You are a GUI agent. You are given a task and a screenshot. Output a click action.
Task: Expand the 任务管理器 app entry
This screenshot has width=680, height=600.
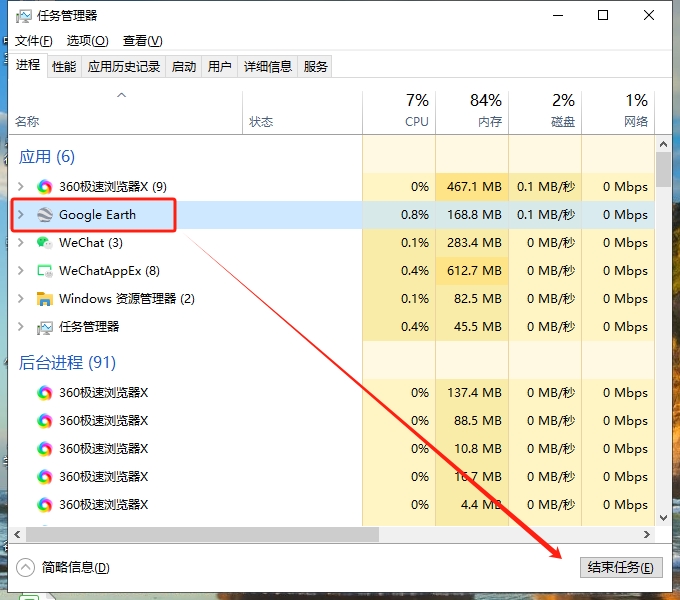pyautogui.click(x=20, y=326)
